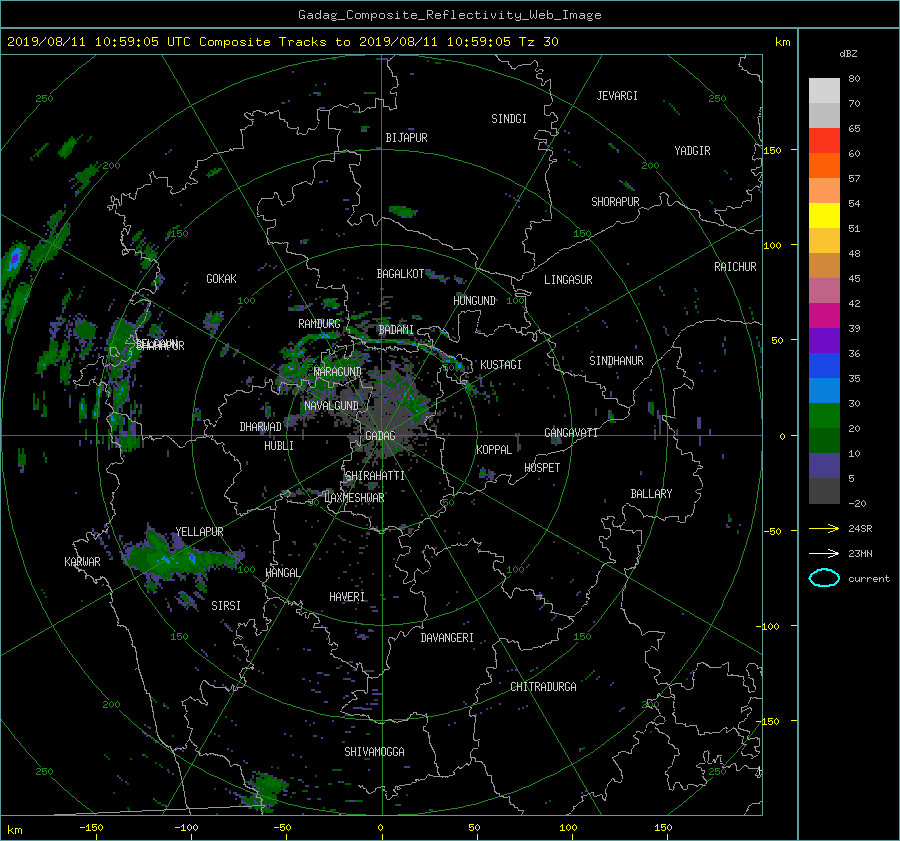This screenshot has width=900, height=841.
Task: Click the white 23MN arrow legend icon
Action: pyautogui.click(x=824, y=553)
